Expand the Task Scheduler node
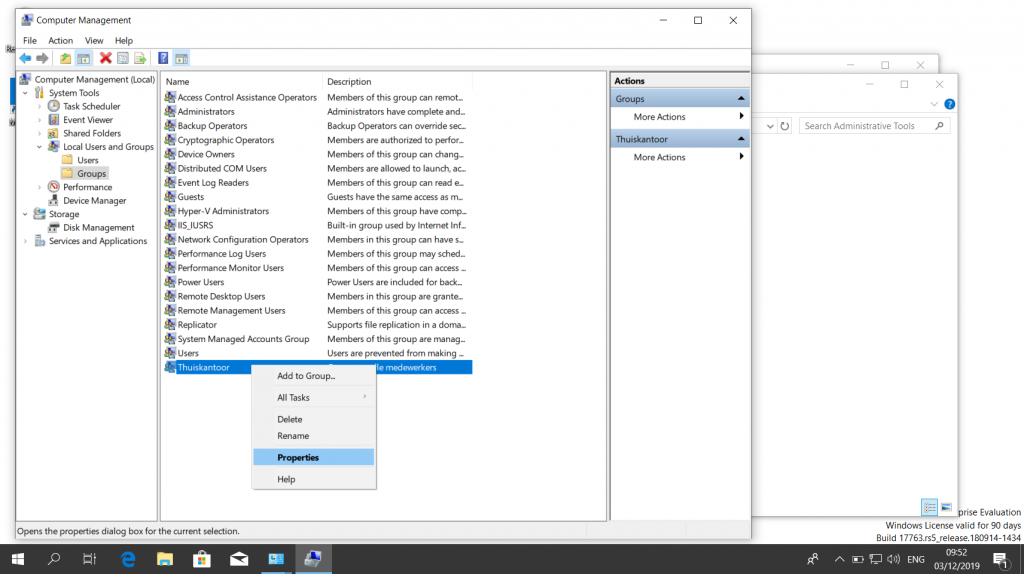This screenshot has width=1024, height=574. tap(39, 106)
